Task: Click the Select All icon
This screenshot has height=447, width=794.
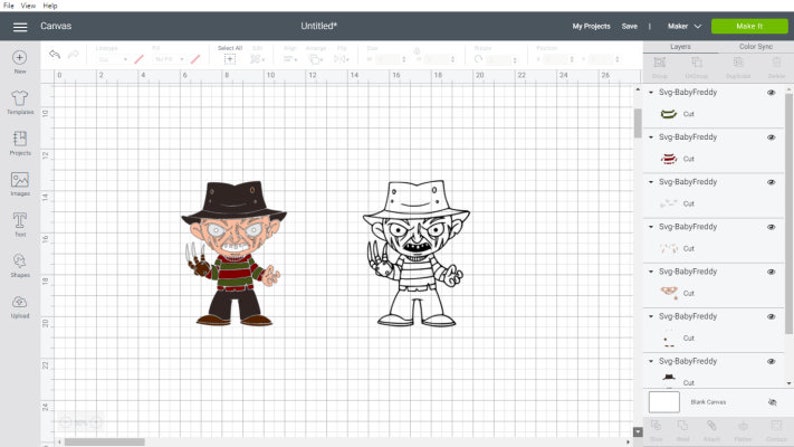Action: (x=230, y=59)
